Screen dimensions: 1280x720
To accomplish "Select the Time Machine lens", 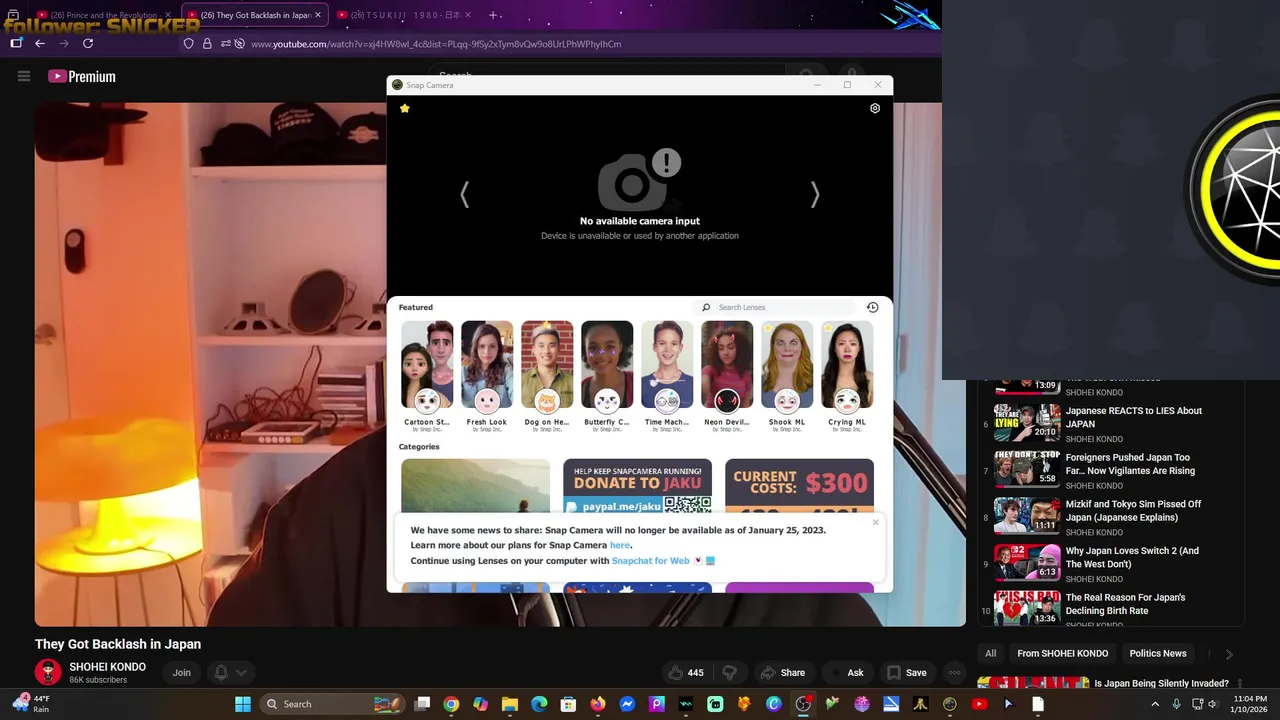I will click(x=667, y=375).
